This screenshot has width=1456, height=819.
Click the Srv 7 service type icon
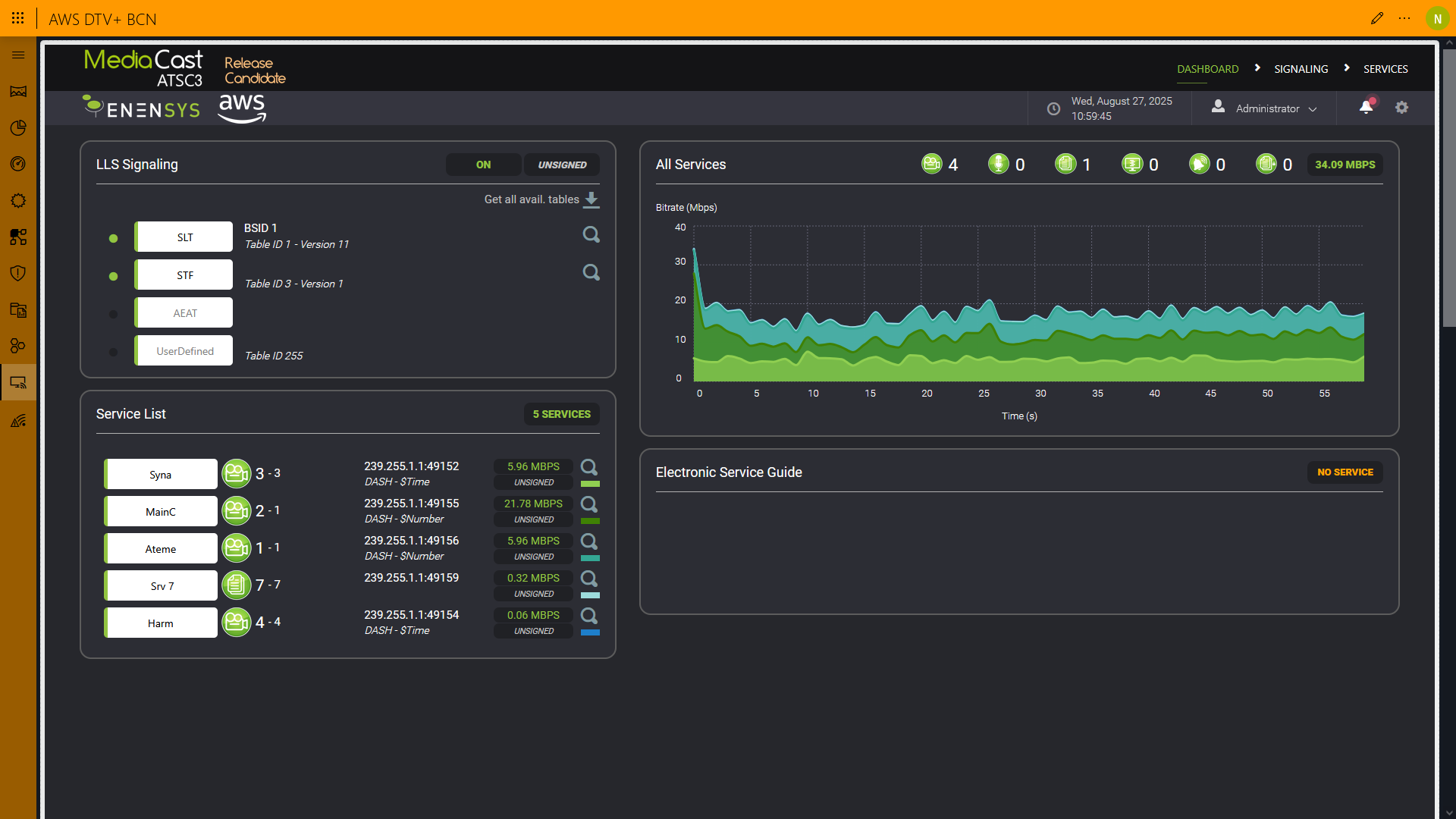pyautogui.click(x=237, y=585)
